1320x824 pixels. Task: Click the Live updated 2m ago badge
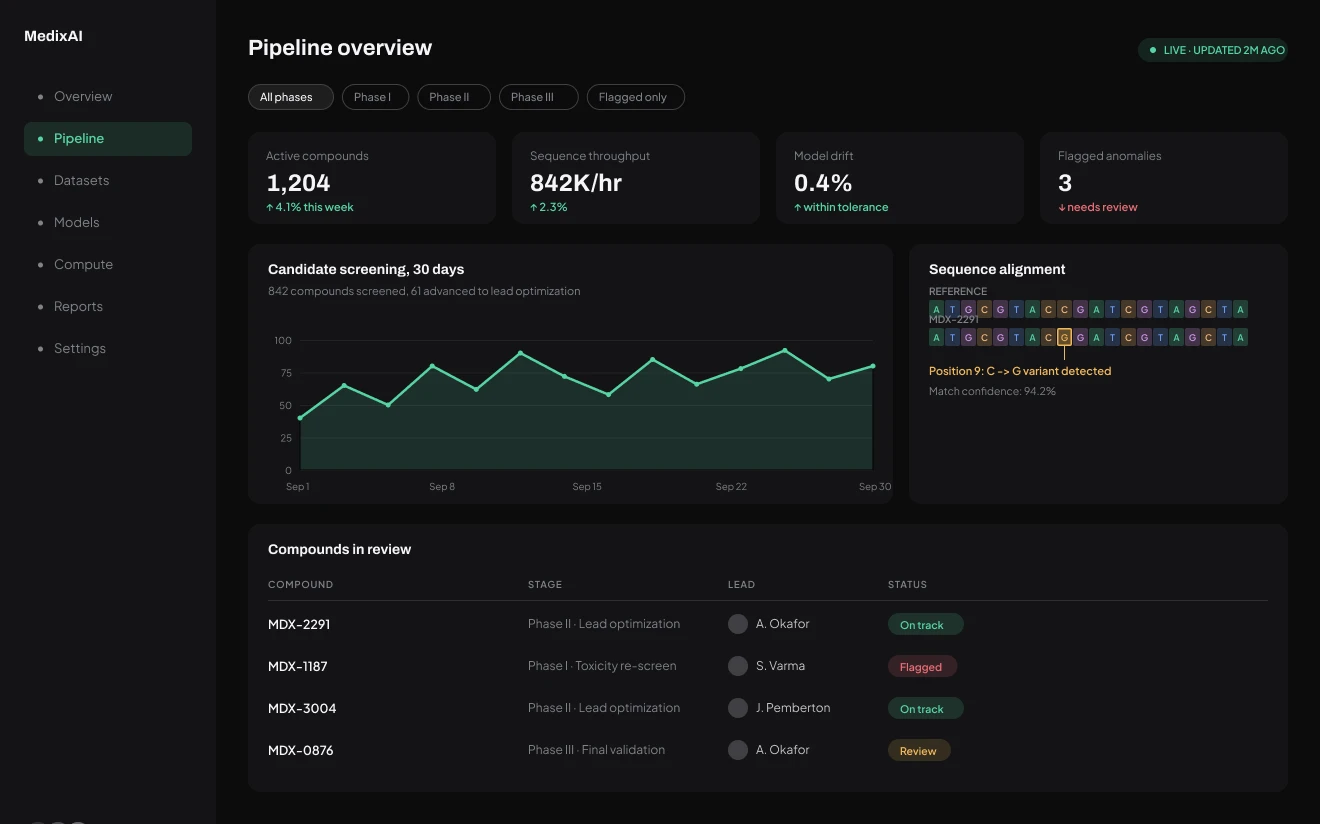(1212, 50)
